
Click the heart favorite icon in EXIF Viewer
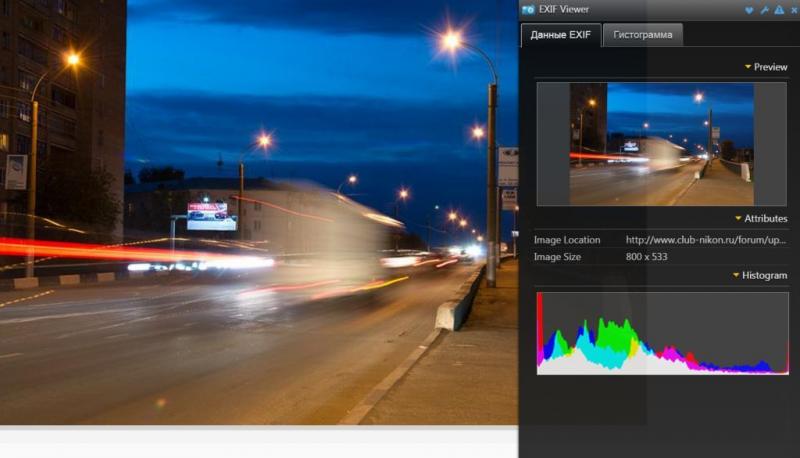point(749,10)
